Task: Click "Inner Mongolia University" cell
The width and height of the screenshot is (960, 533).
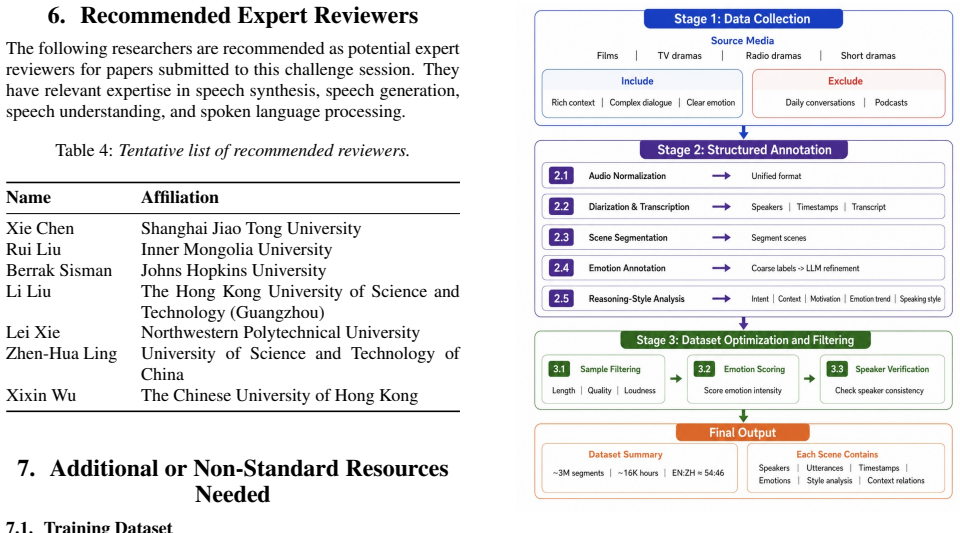Action: 236,250
